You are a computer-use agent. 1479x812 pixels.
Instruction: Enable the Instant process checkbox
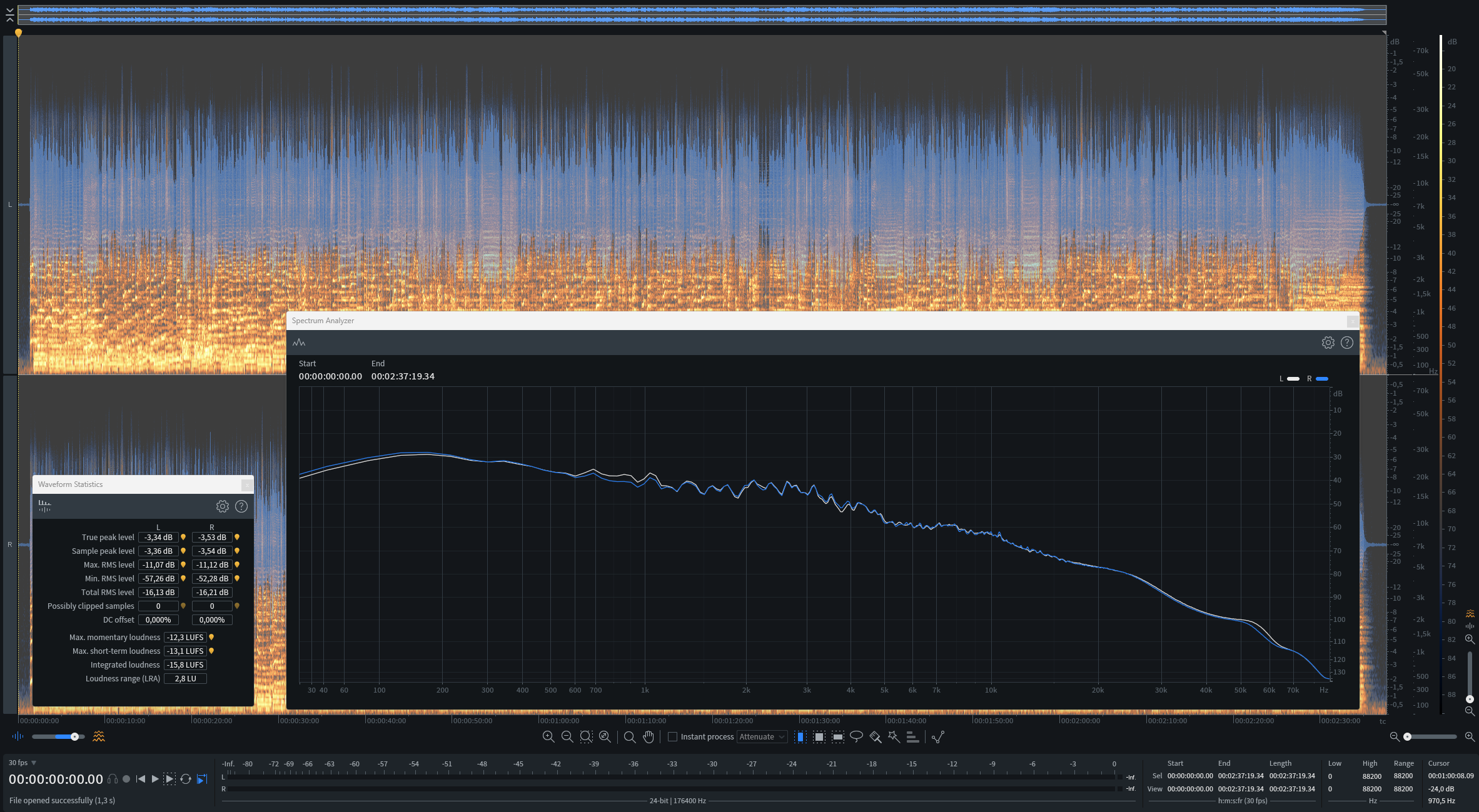[673, 736]
